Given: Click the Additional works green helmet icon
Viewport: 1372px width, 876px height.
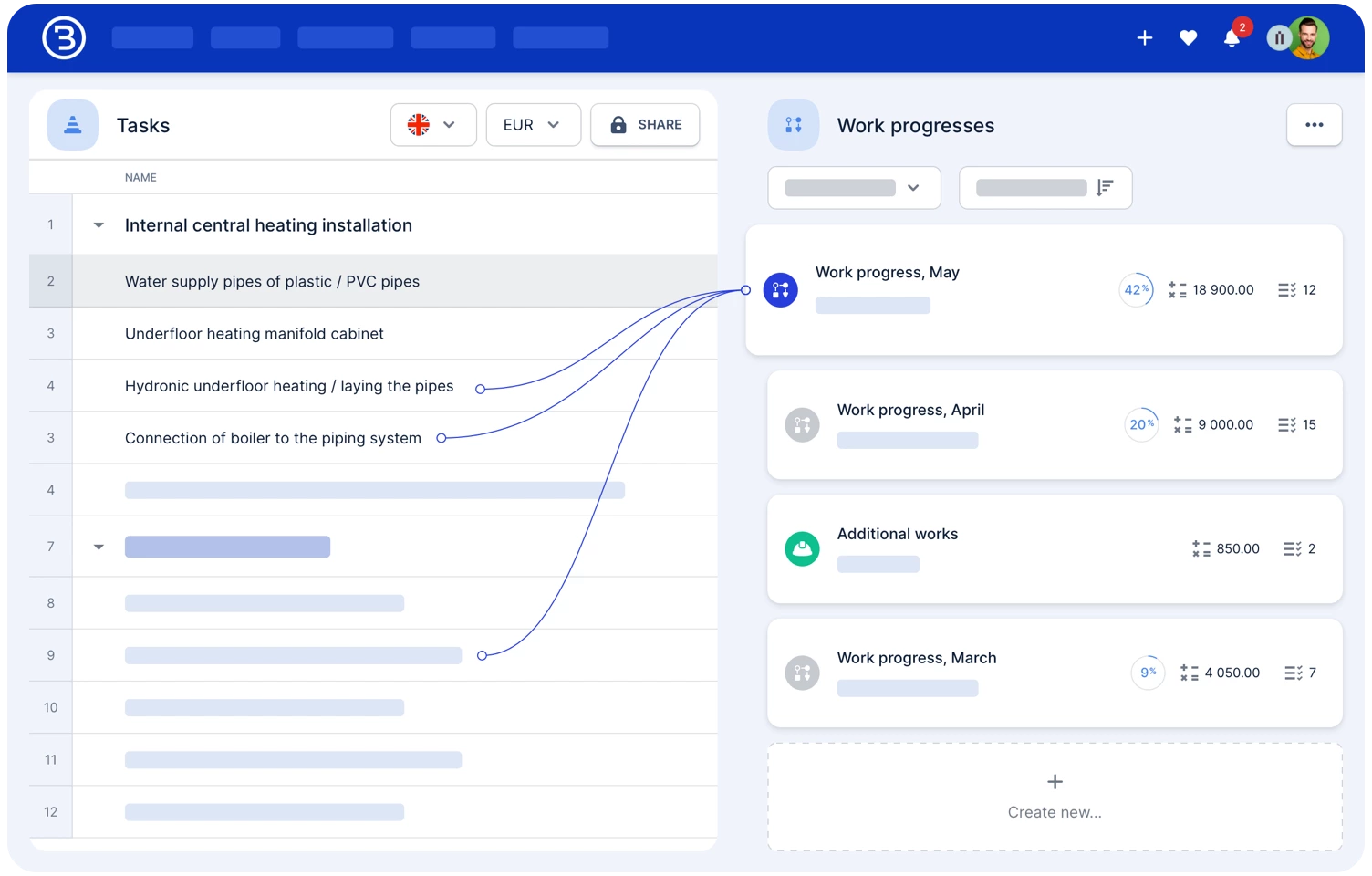Looking at the screenshot, I should tap(802, 548).
